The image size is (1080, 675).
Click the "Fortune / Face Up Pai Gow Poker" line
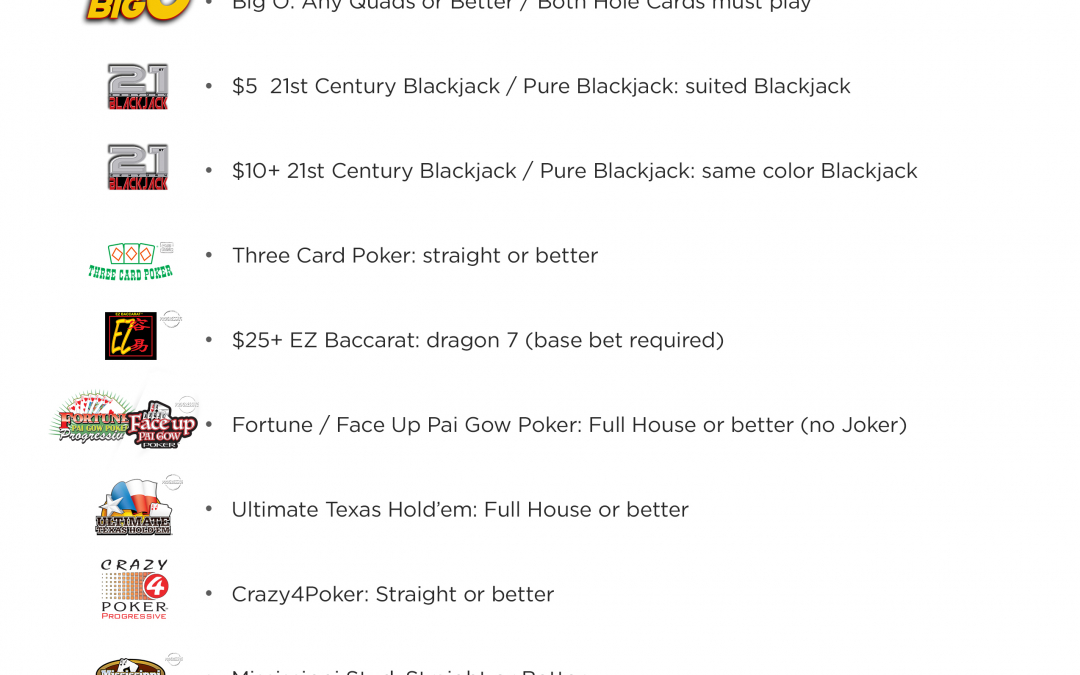pyautogui.click(x=569, y=425)
